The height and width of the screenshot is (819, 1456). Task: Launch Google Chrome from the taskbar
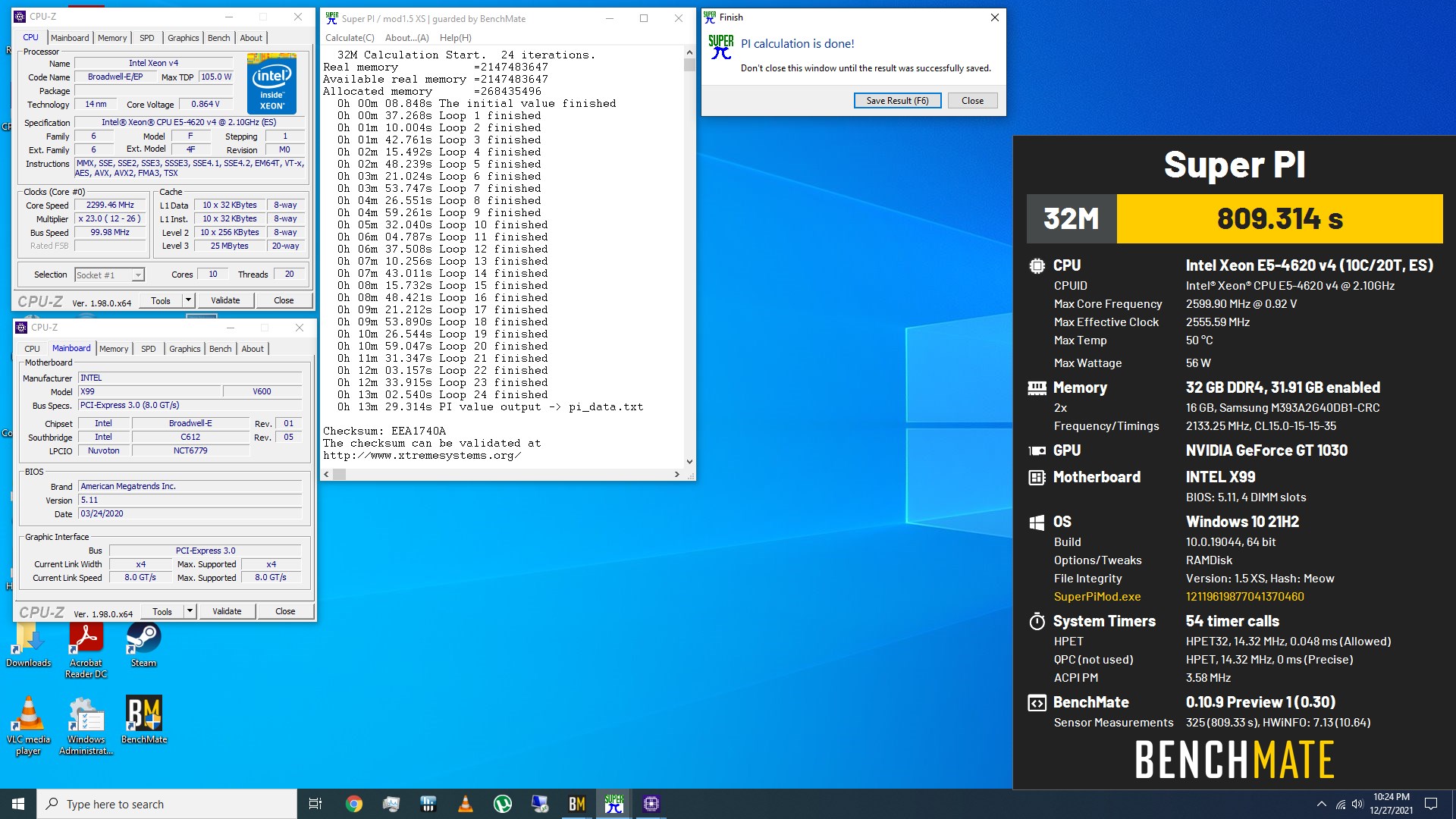[x=354, y=804]
